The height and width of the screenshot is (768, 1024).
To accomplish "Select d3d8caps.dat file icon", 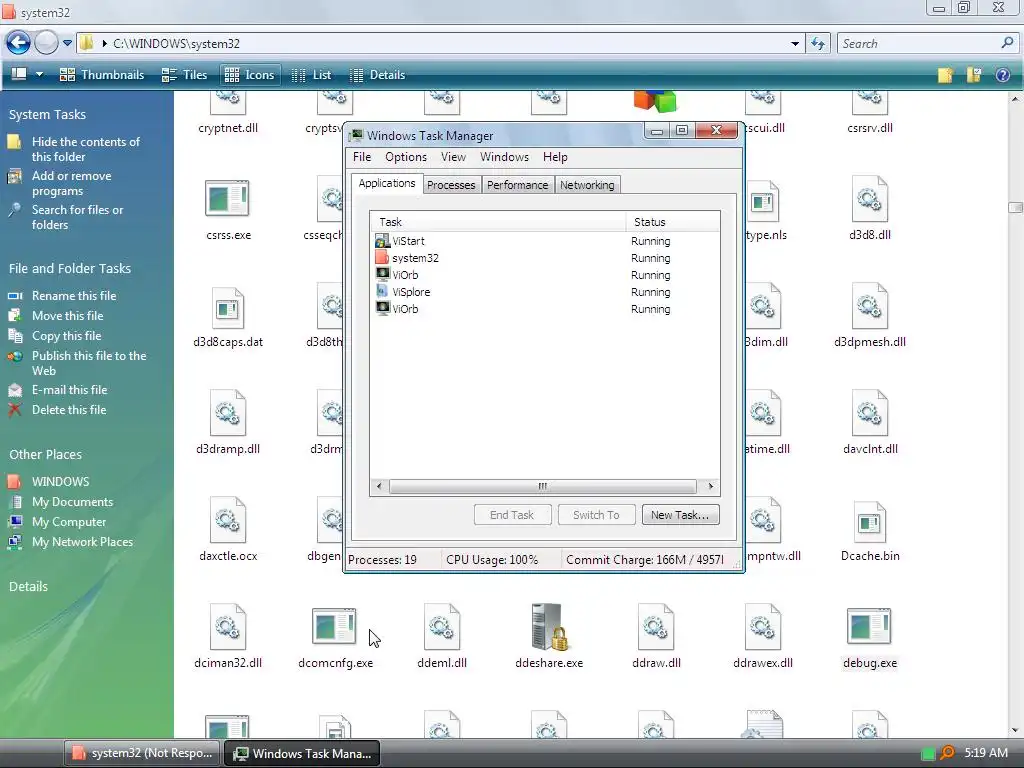I will (227, 308).
